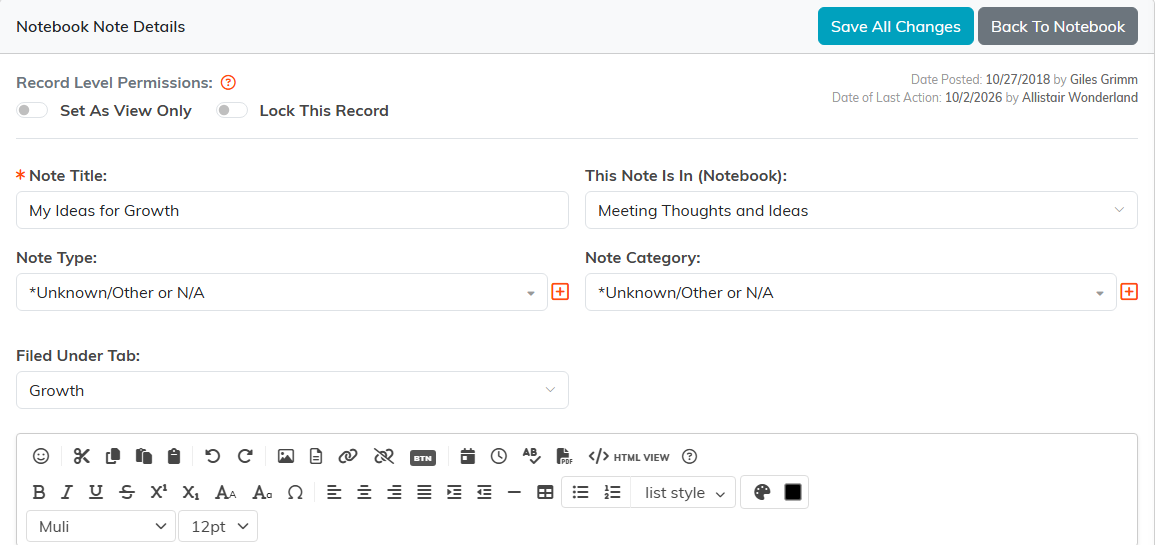Run spell check with the AB icon

(x=532, y=457)
